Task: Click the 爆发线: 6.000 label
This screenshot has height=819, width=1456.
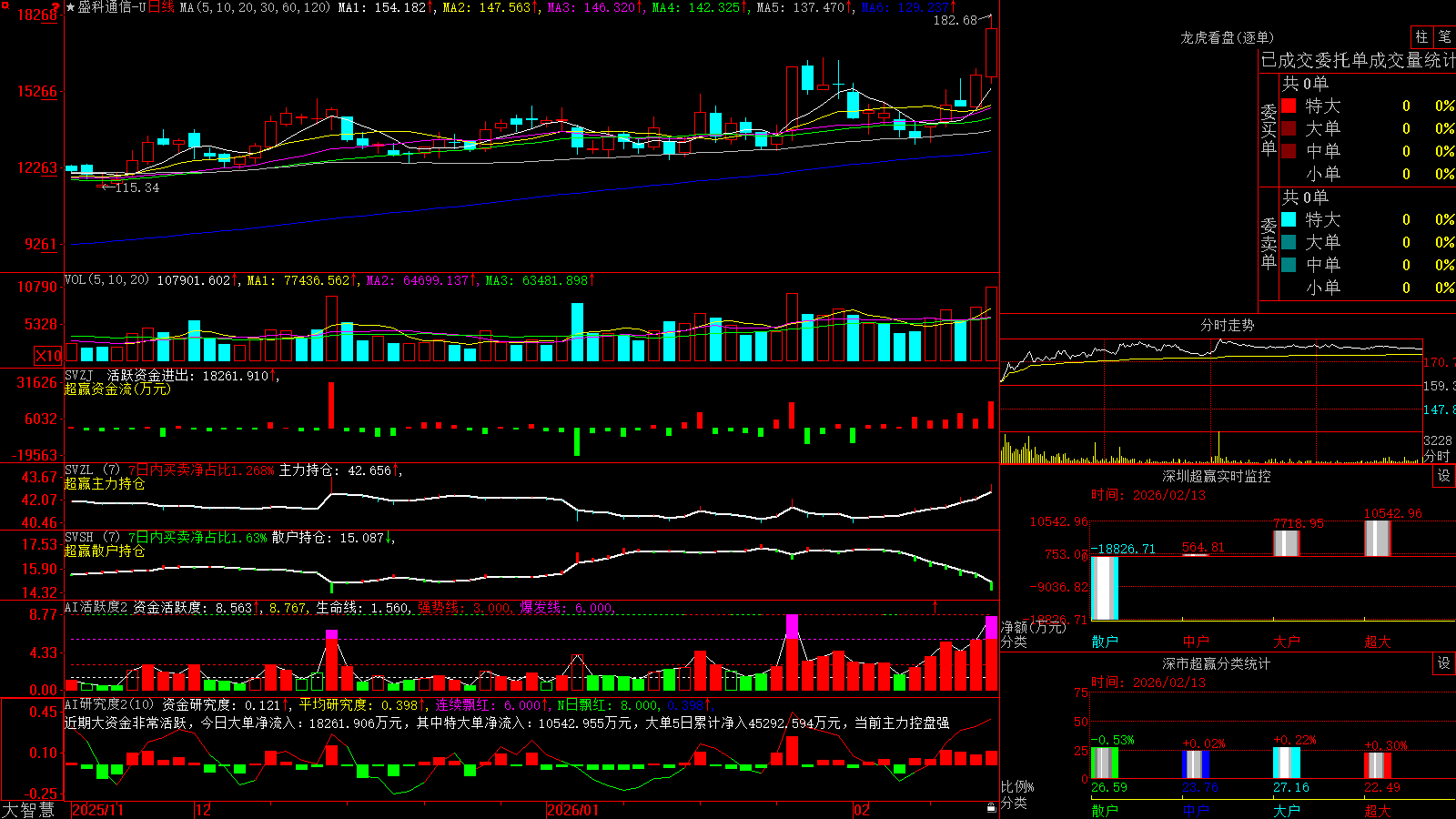Action: click(566, 608)
